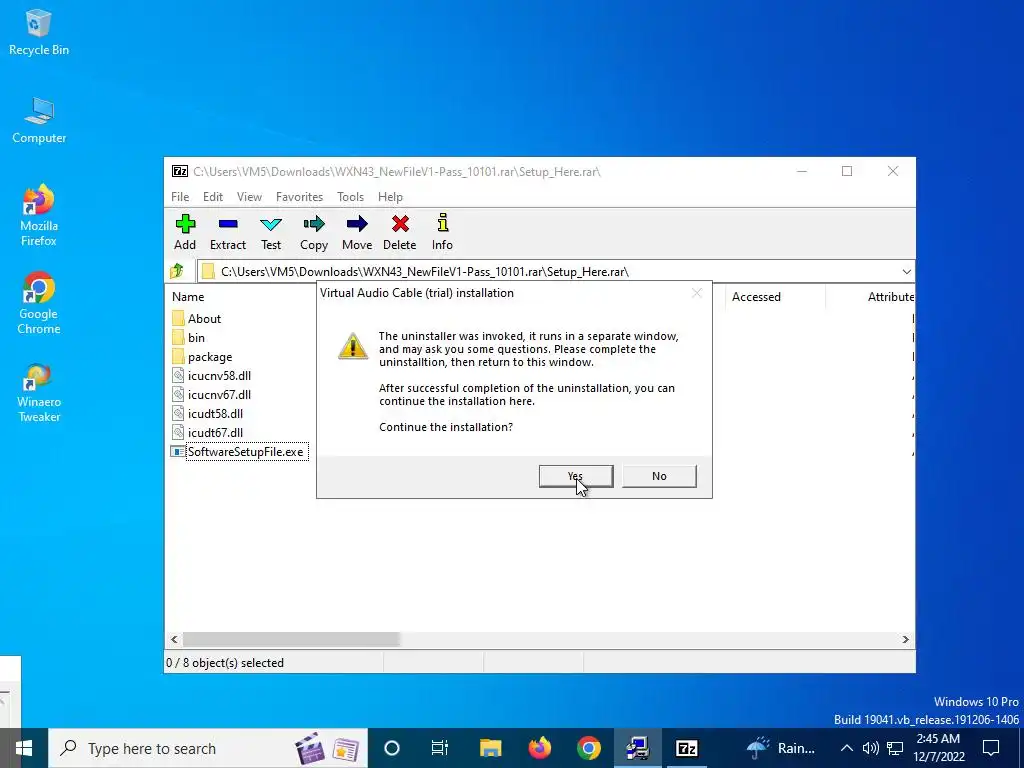Click the Move toolbar icon
1024x768 pixels.
coord(357,232)
